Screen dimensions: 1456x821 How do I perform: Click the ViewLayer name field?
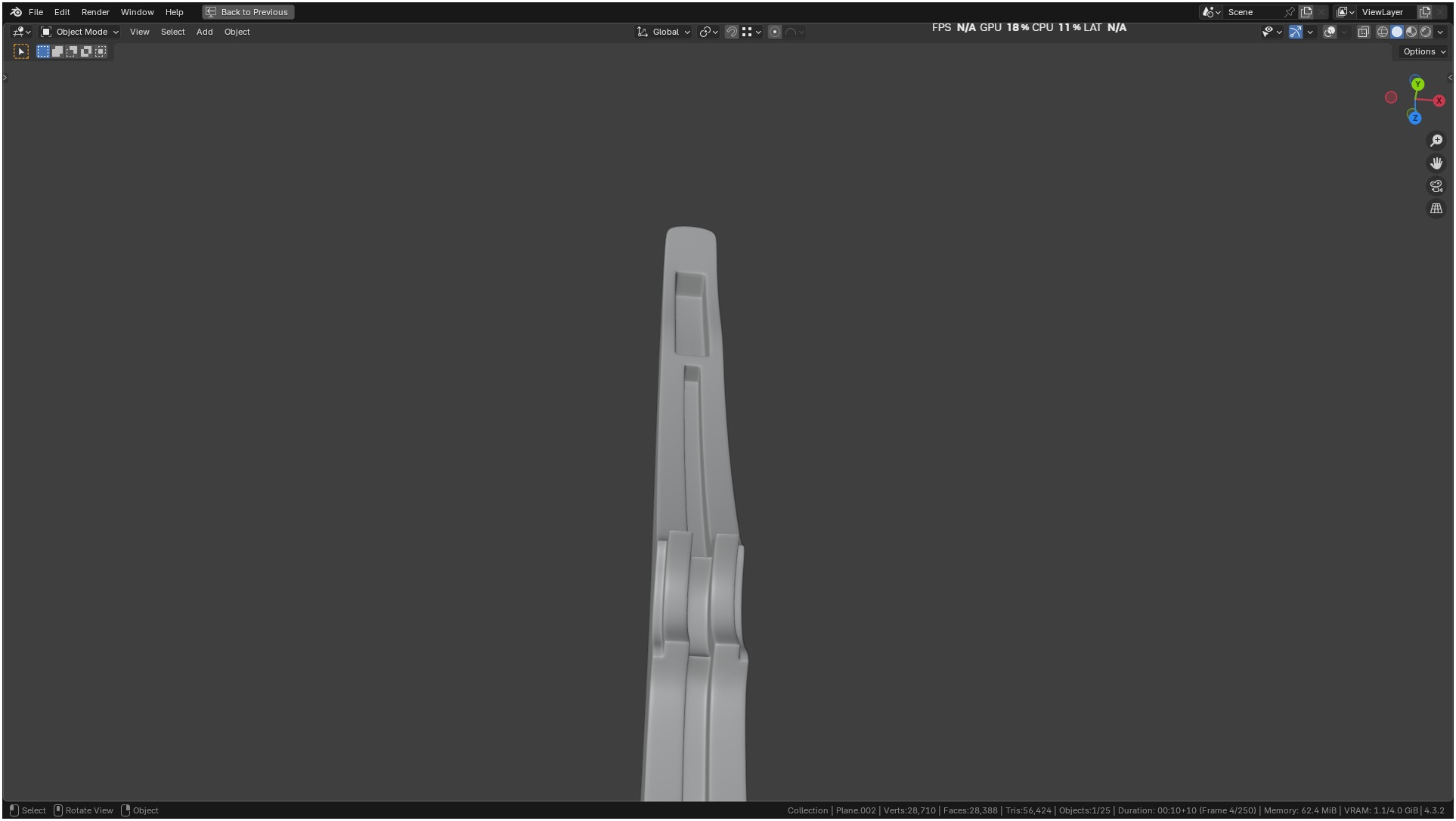point(1387,12)
